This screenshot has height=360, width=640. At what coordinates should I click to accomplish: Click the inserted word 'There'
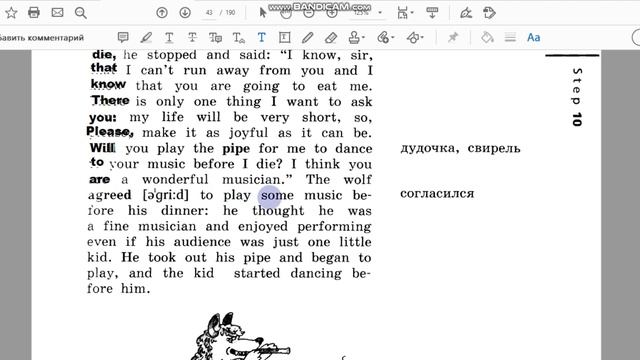pyautogui.click(x=110, y=100)
